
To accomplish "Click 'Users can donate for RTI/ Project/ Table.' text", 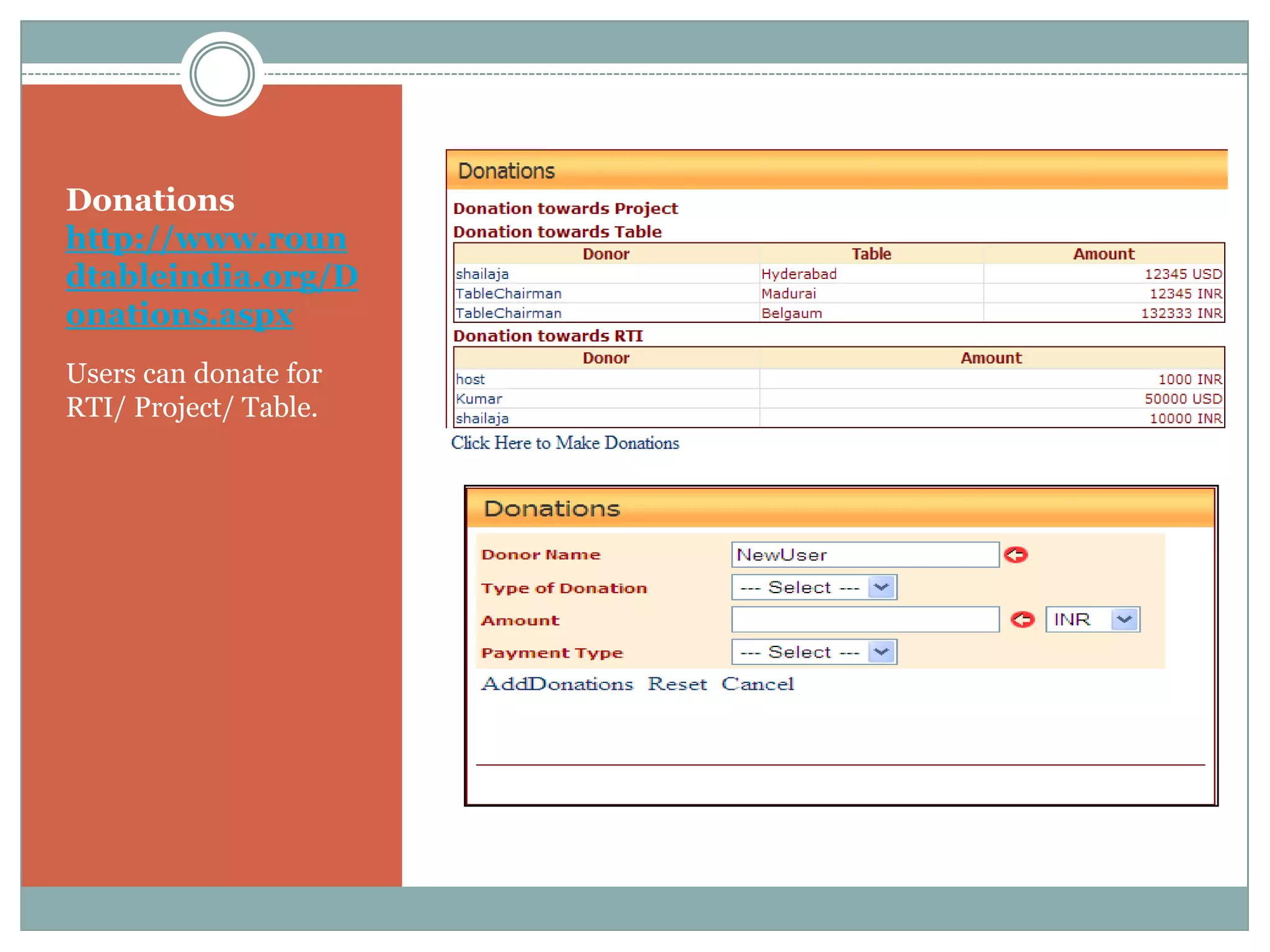I will click(194, 390).
